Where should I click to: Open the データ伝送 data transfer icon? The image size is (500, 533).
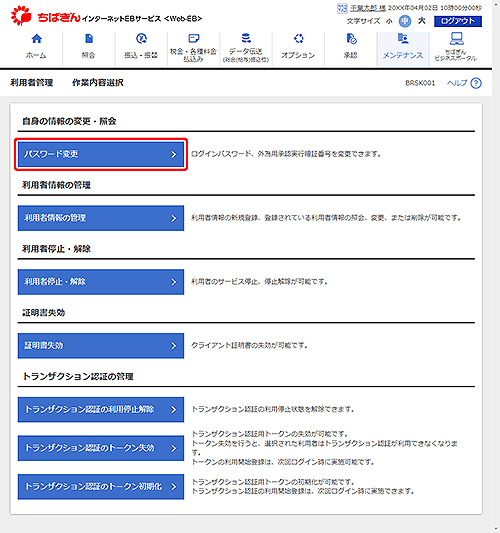click(x=246, y=38)
